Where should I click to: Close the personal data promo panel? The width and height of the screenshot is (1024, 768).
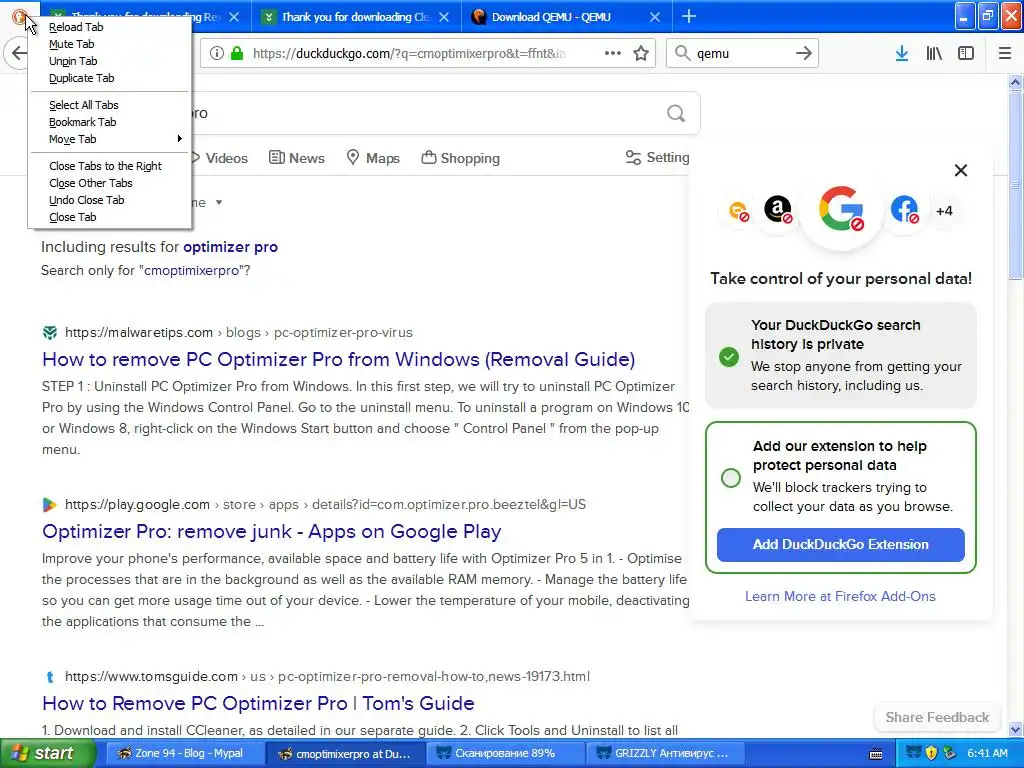click(x=961, y=170)
